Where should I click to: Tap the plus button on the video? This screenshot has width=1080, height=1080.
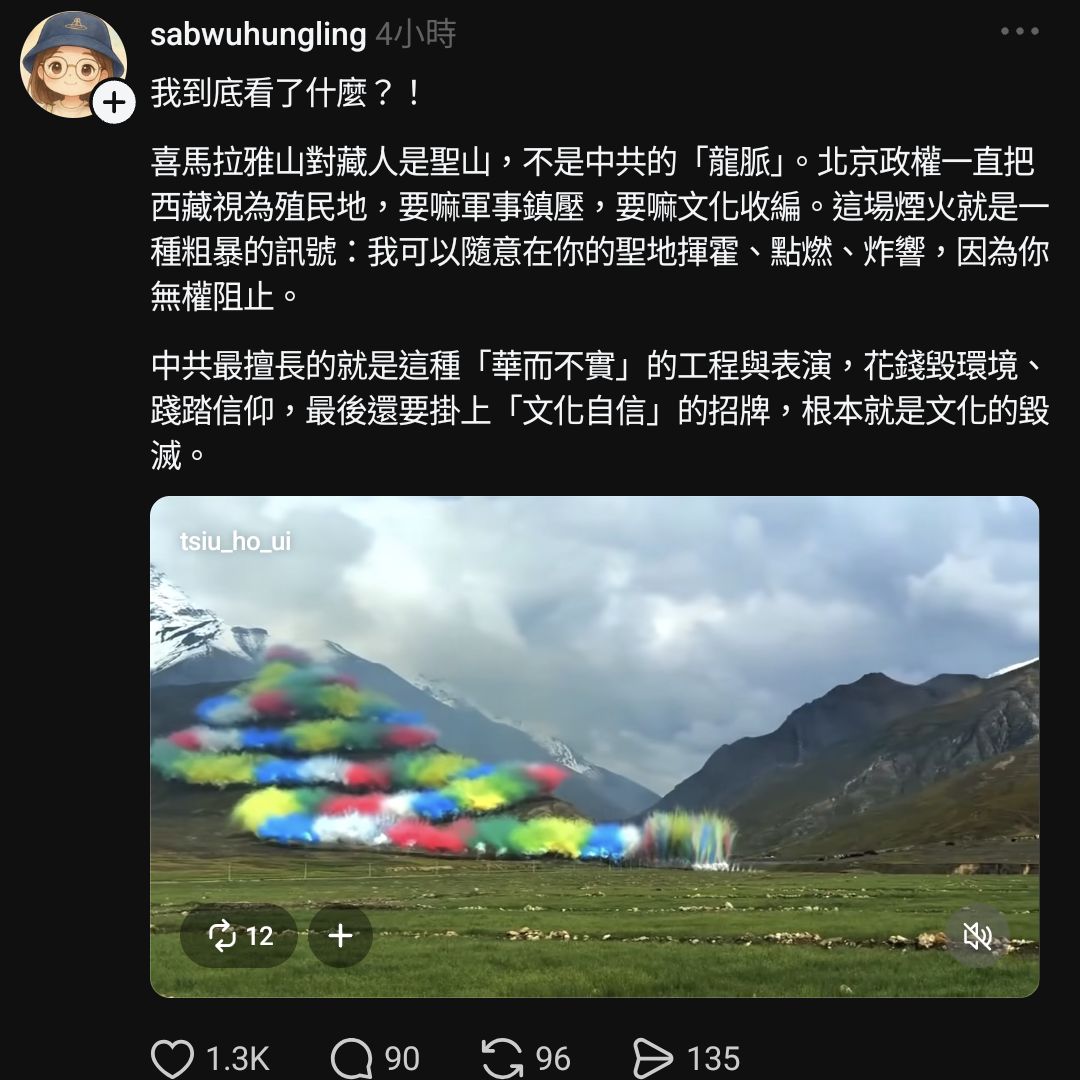[340, 936]
